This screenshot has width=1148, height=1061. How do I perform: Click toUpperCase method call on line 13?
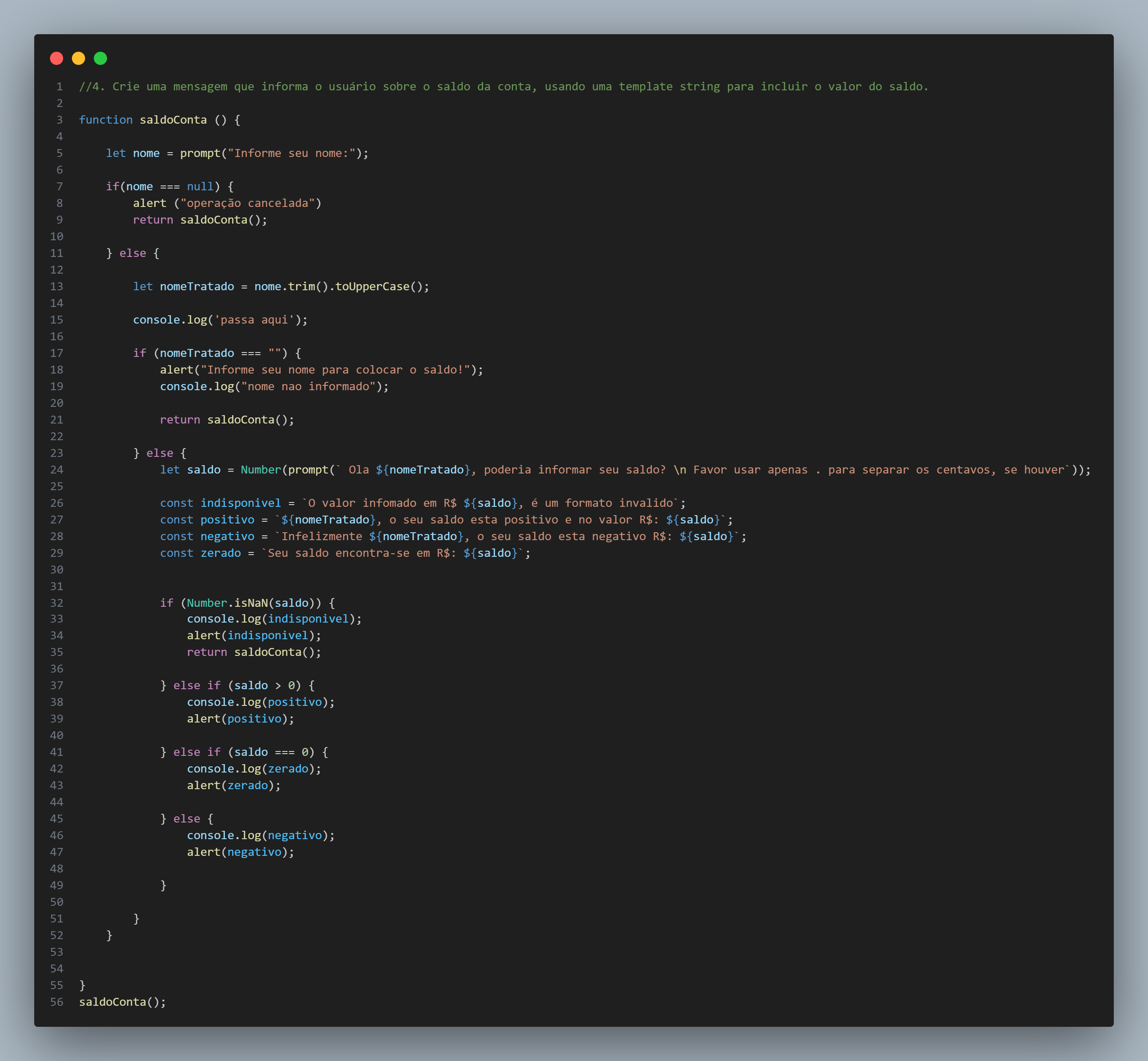(372, 286)
